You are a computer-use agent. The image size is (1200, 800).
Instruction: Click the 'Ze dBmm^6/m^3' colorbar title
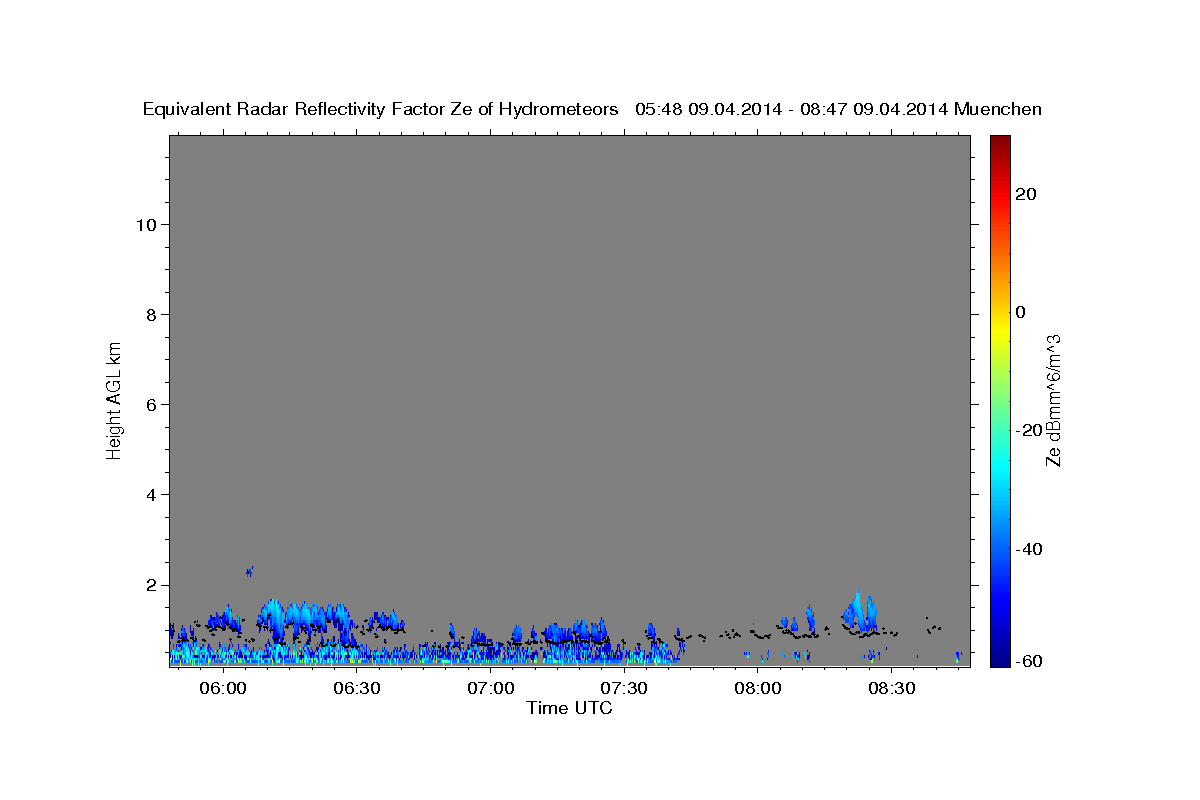[x=1053, y=400]
